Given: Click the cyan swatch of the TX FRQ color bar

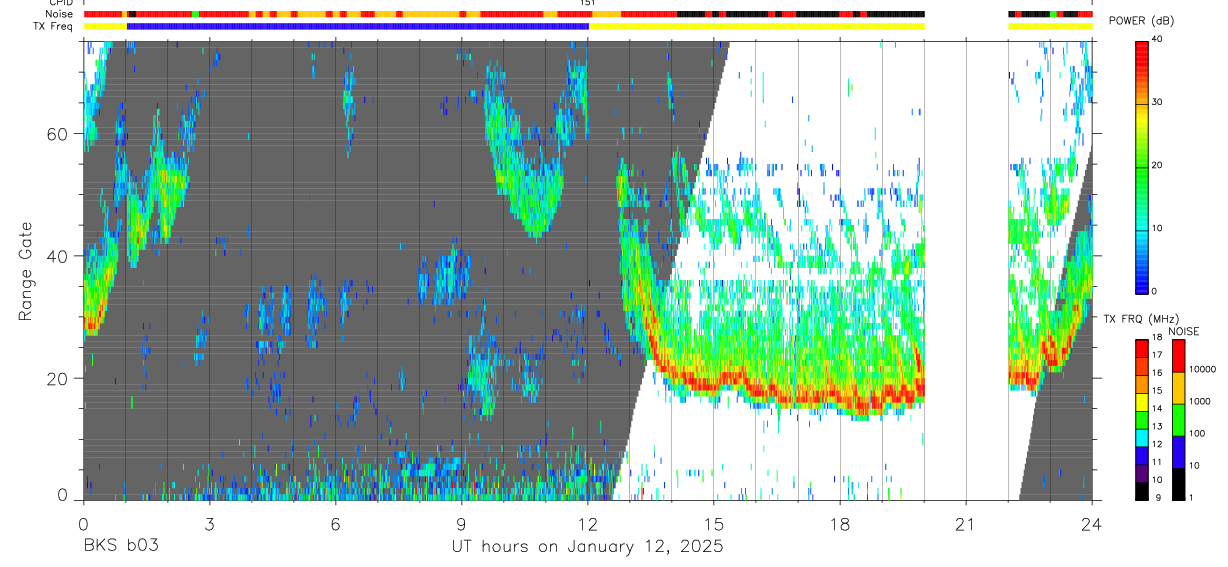Looking at the screenshot, I should click(x=1141, y=438).
